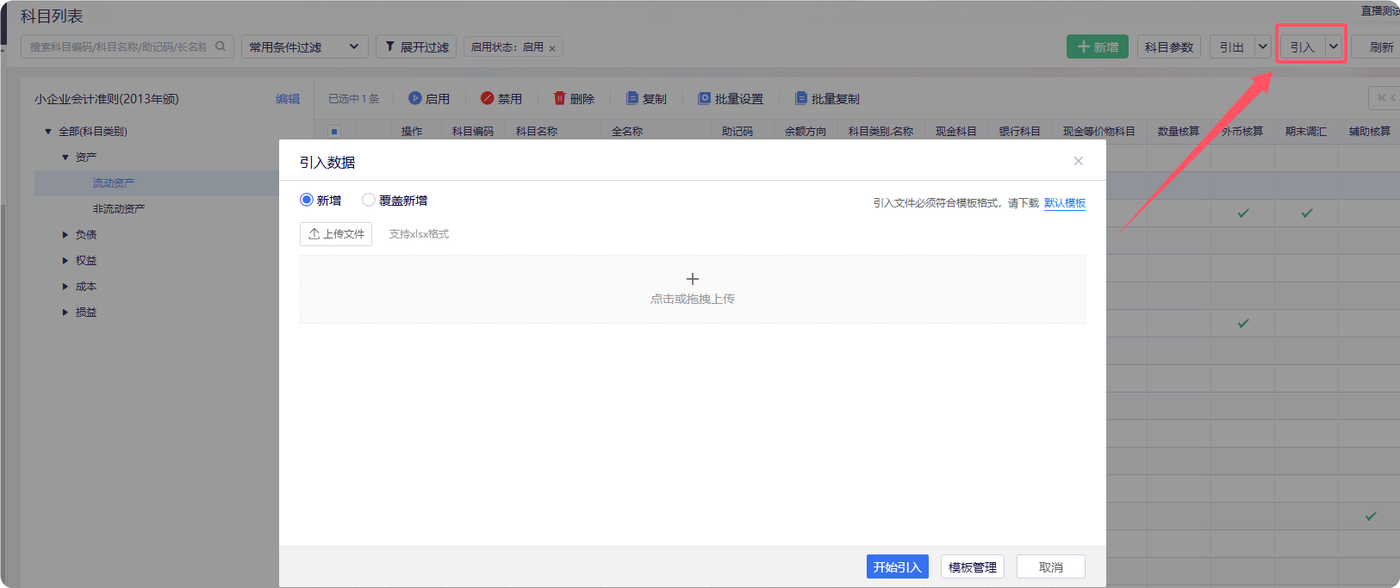1400x588 pixels.
Task: Expand the 权益 tree node
Action: click(x=65, y=261)
